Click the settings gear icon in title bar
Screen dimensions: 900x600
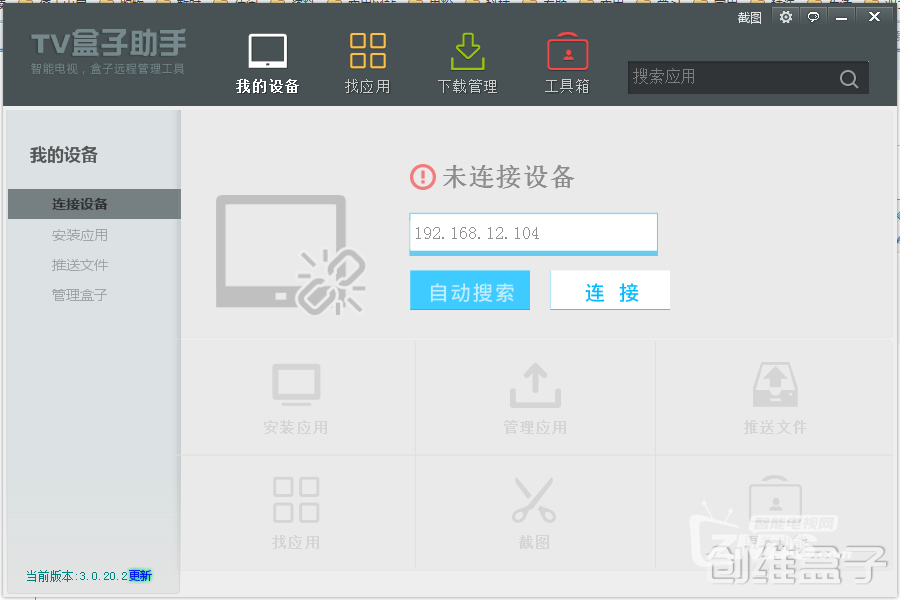786,17
